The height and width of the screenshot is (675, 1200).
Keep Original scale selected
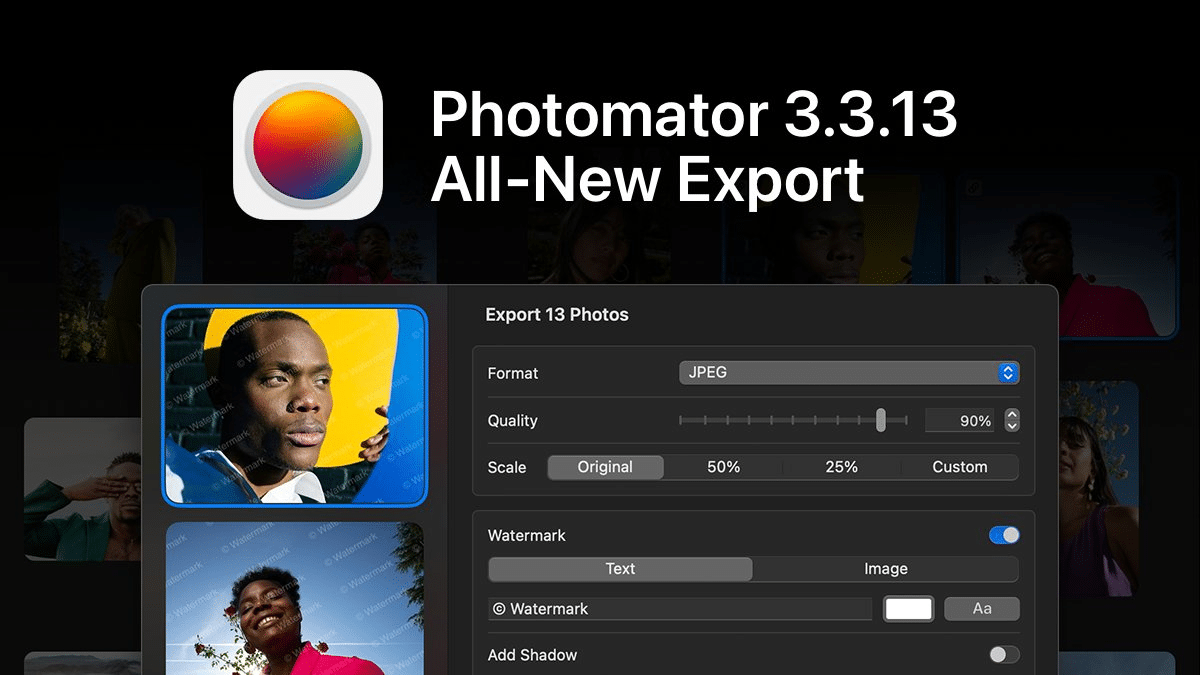point(605,466)
